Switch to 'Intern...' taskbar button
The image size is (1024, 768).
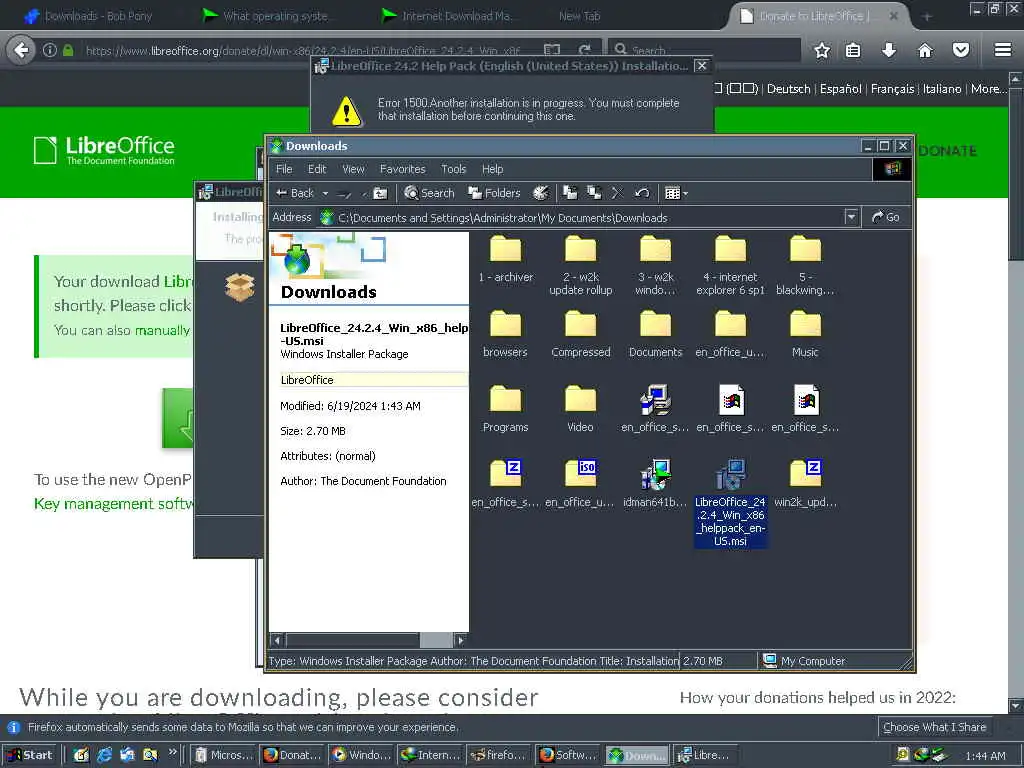point(430,755)
